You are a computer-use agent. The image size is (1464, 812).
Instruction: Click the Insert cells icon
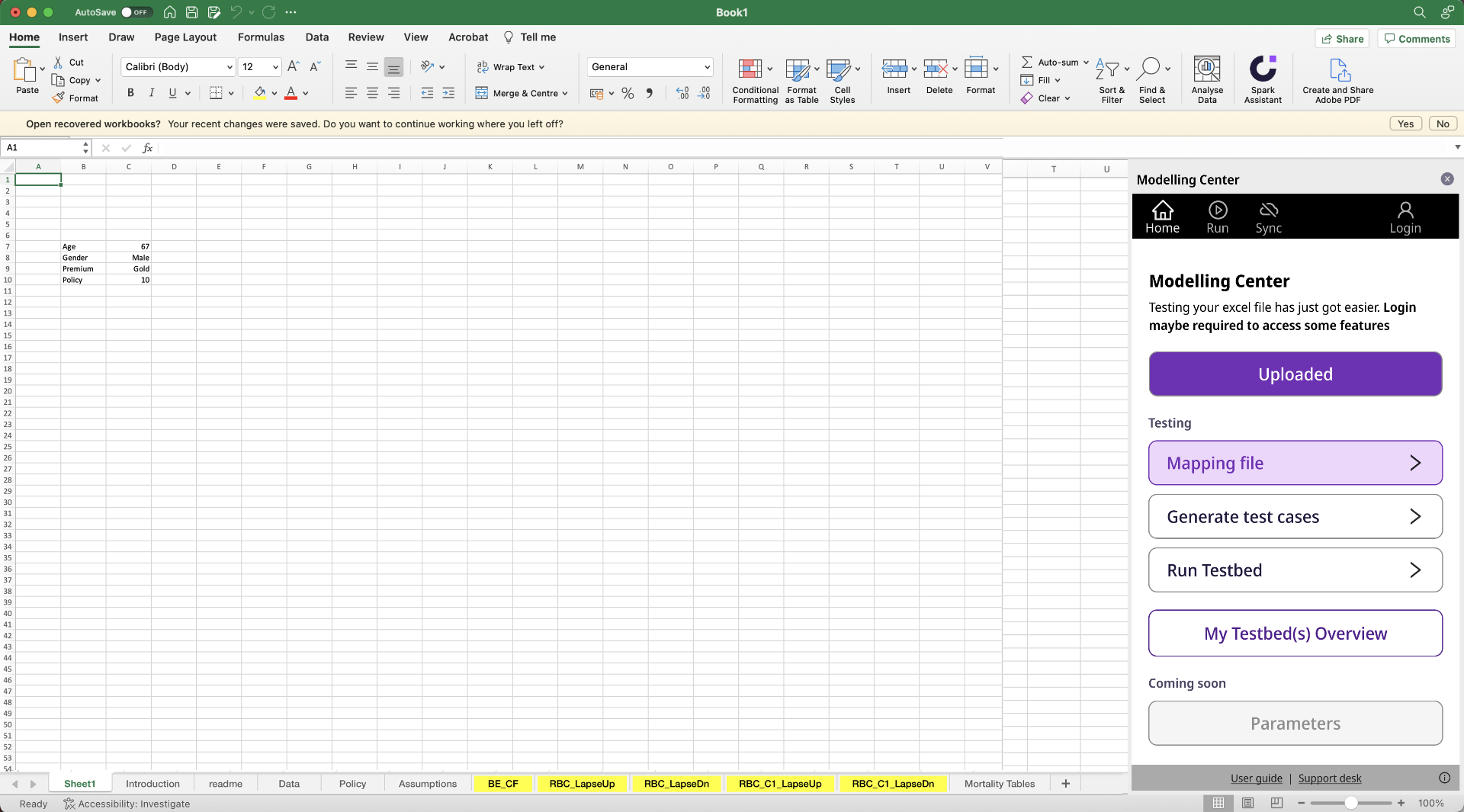click(x=894, y=69)
